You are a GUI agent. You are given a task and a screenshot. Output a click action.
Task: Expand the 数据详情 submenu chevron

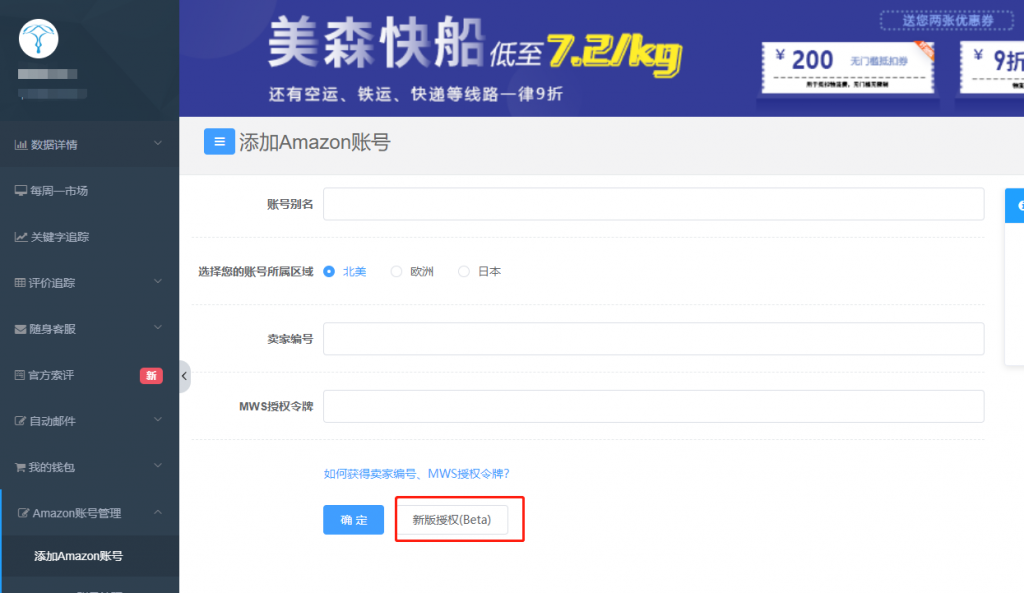[x=158, y=143]
